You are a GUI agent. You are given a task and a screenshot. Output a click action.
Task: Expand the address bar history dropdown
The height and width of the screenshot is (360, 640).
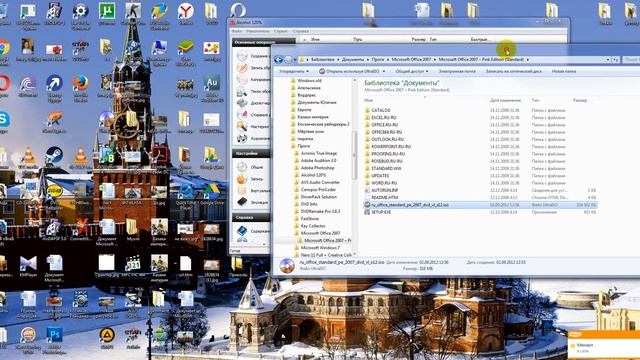point(608,60)
